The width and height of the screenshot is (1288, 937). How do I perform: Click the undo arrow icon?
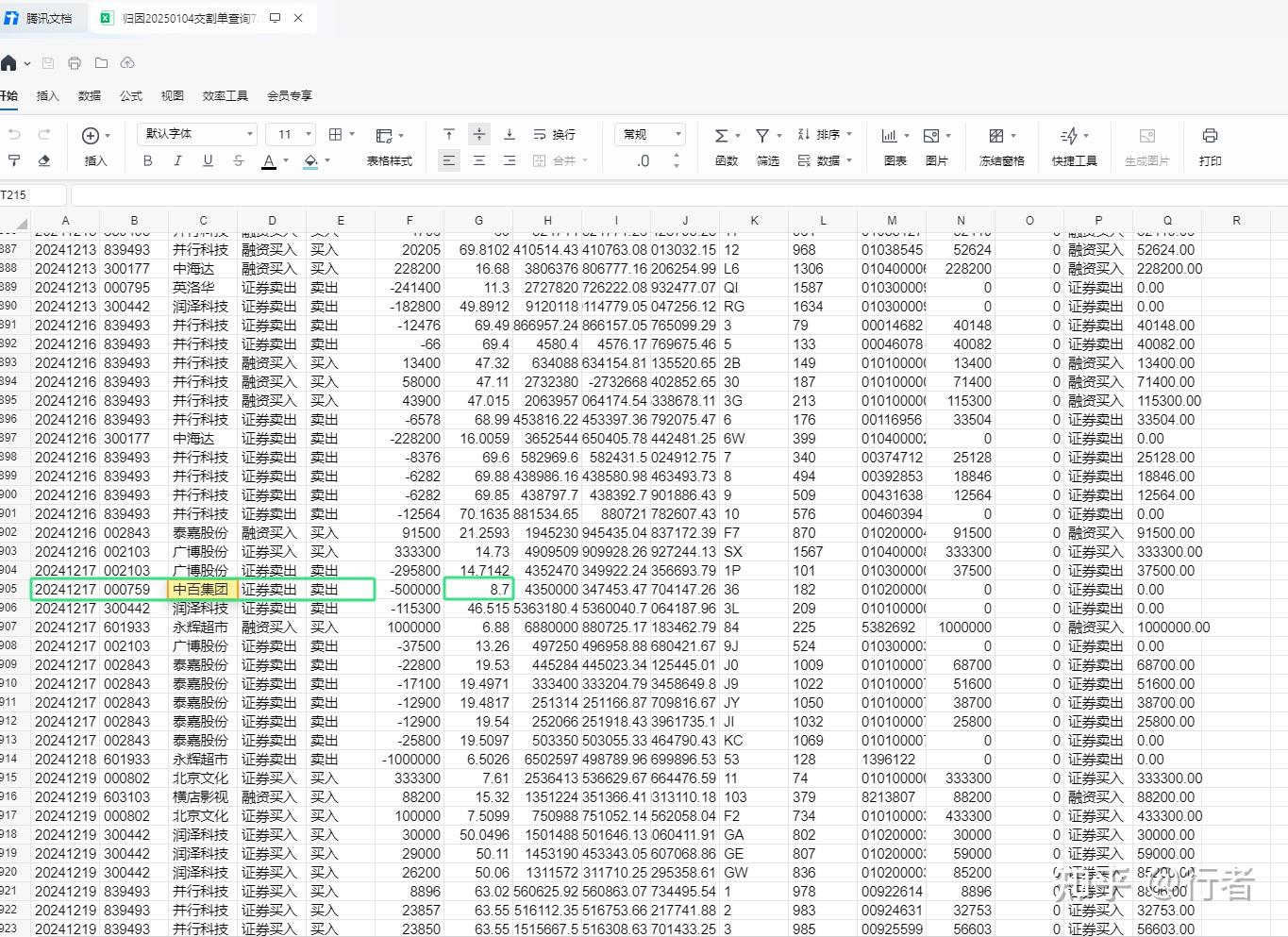14,135
